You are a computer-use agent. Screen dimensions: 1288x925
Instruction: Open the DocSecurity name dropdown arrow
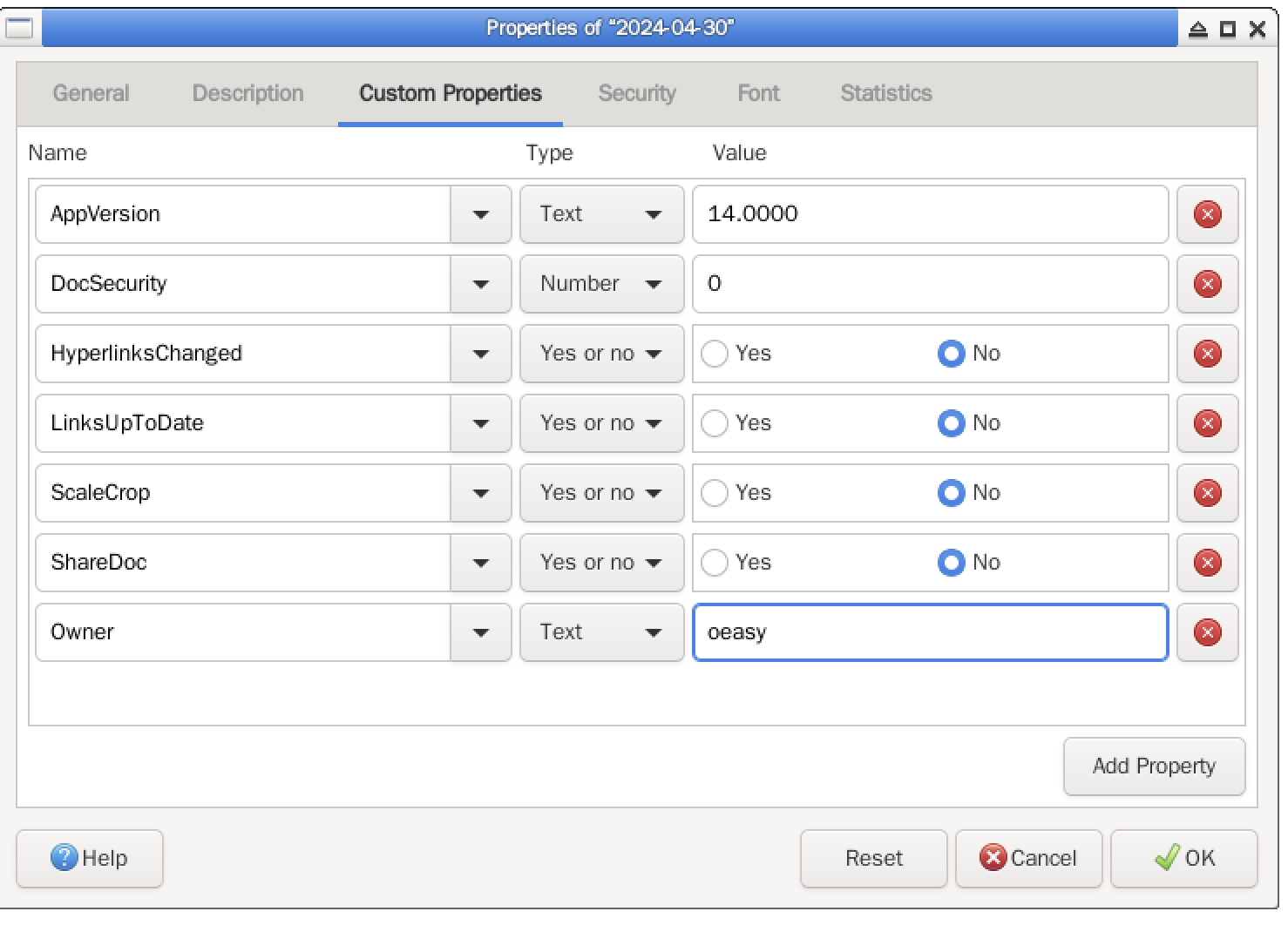pos(481,284)
